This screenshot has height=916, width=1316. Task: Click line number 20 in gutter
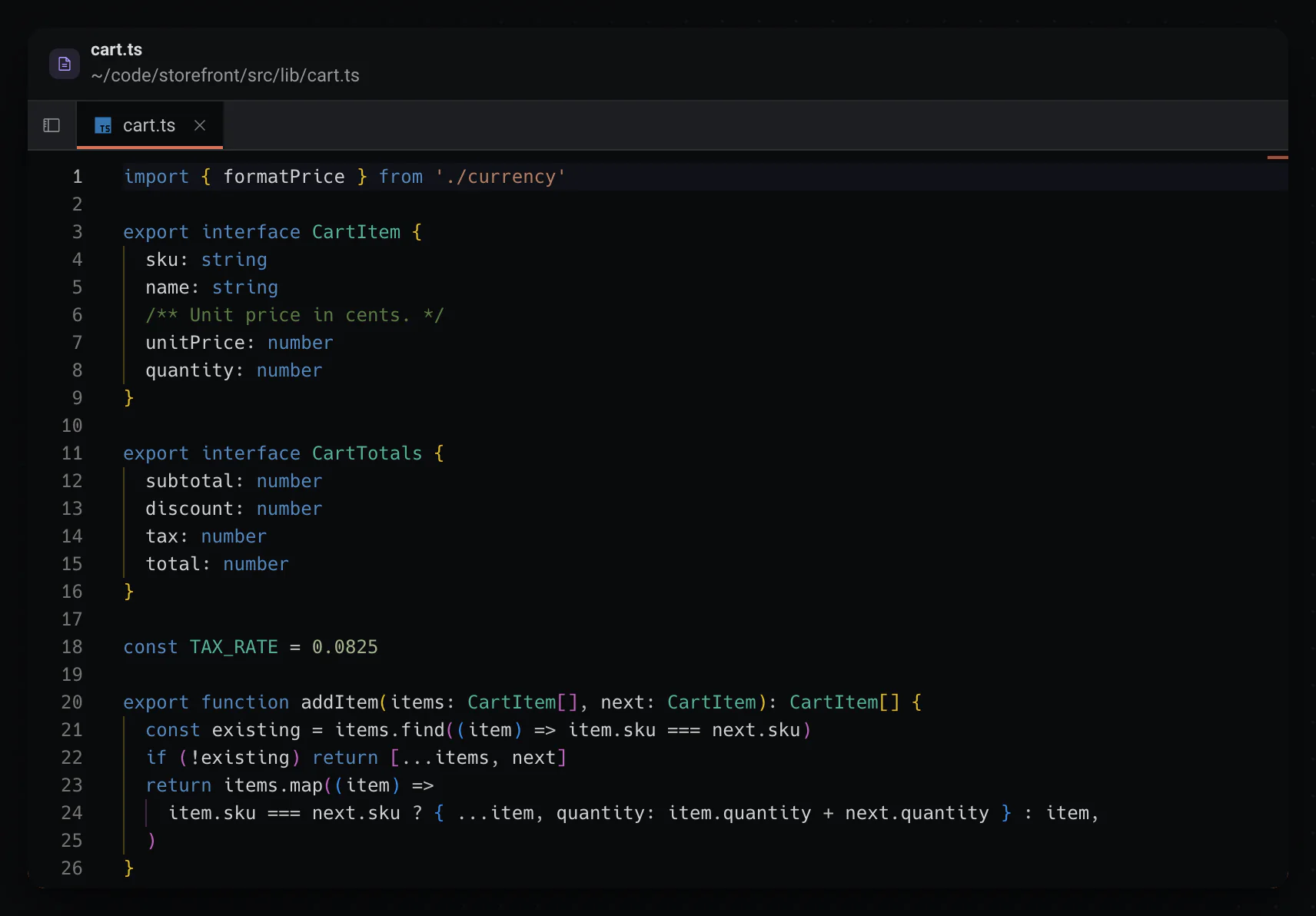[71, 702]
